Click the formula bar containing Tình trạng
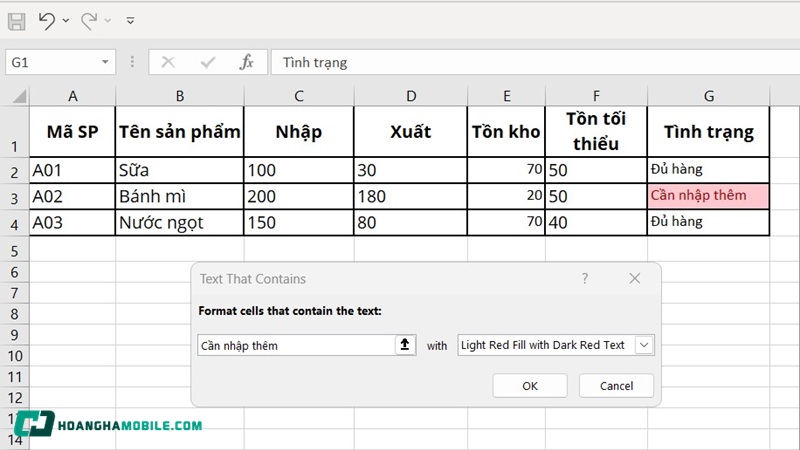This screenshot has height=450, width=800. pos(535,62)
